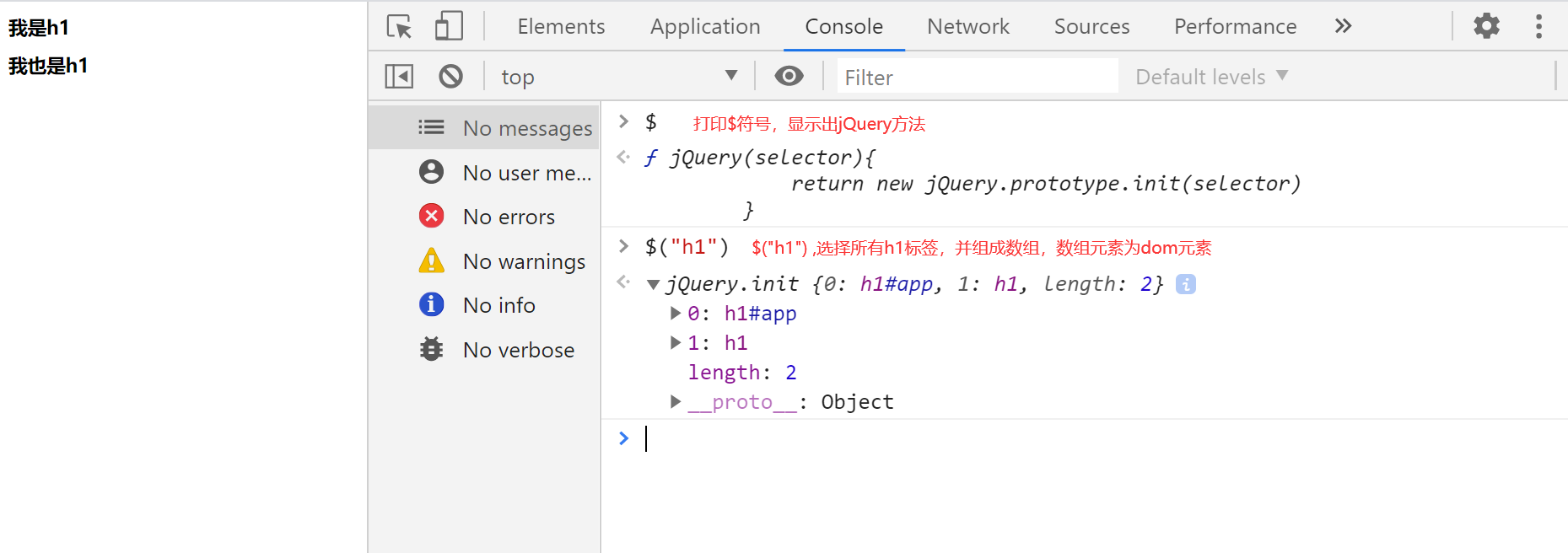Select the No user messages person icon
The image size is (1568, 553).
pos(431,172)
